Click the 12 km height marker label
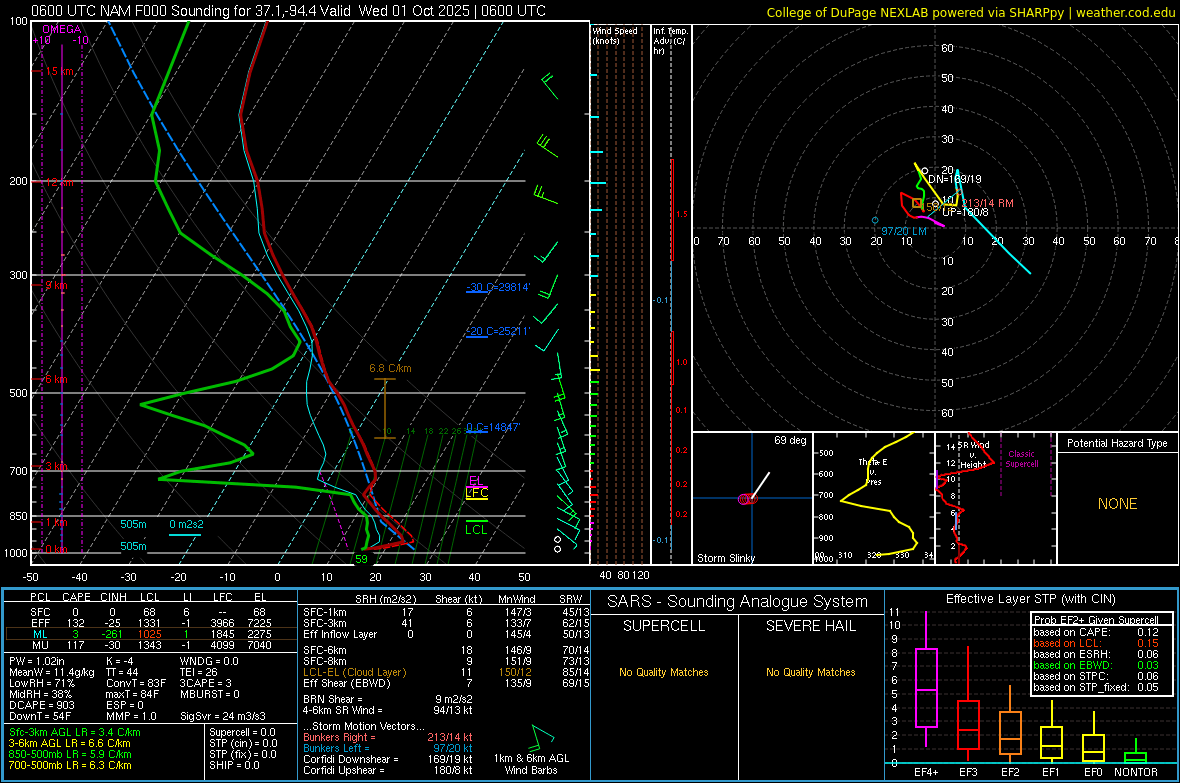This screenshot has height=783, width=1180. (x=59, y=183)
